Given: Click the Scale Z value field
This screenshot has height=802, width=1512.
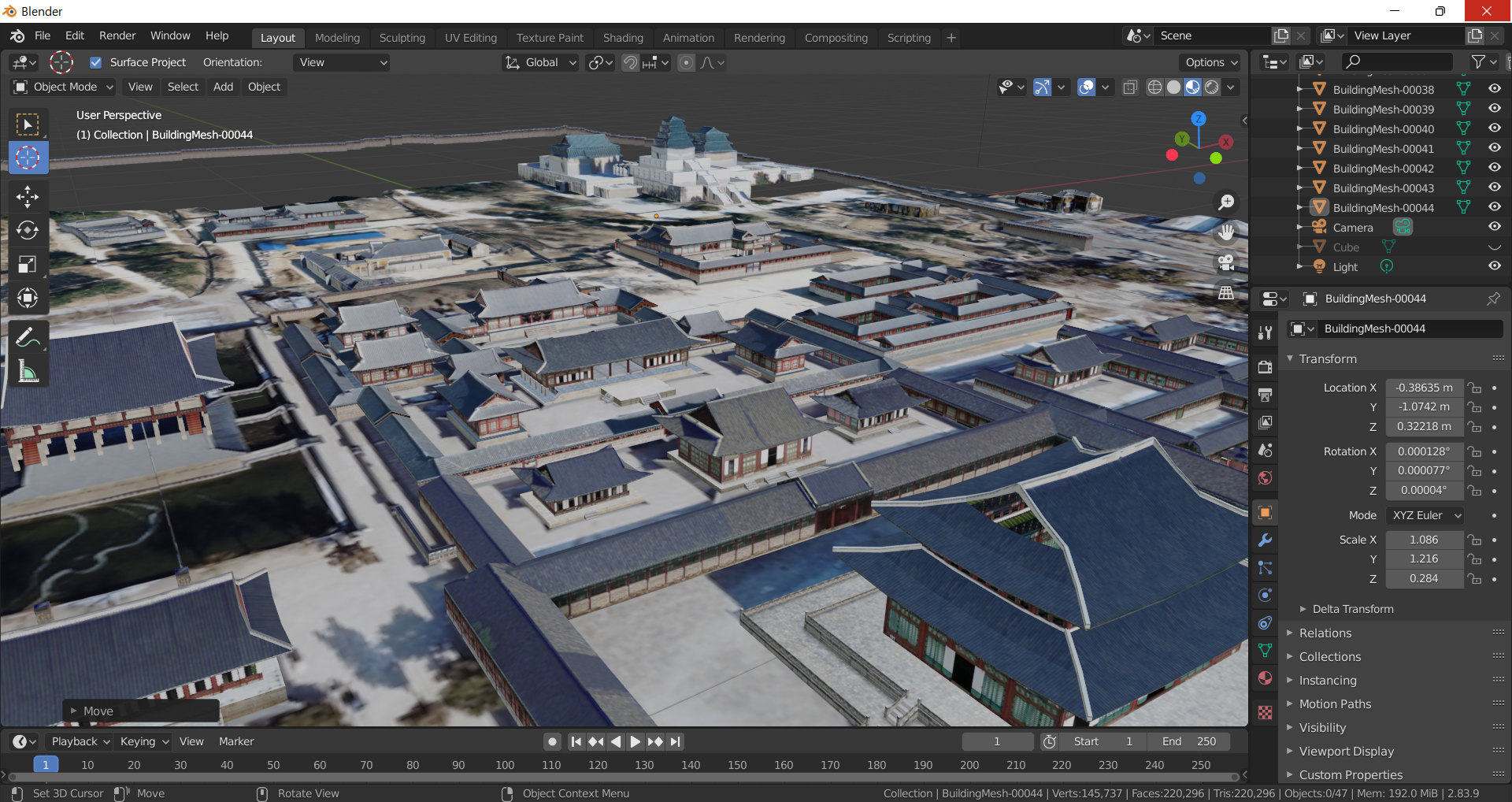Looking at the screenshot, I should tap(1424, 578).
